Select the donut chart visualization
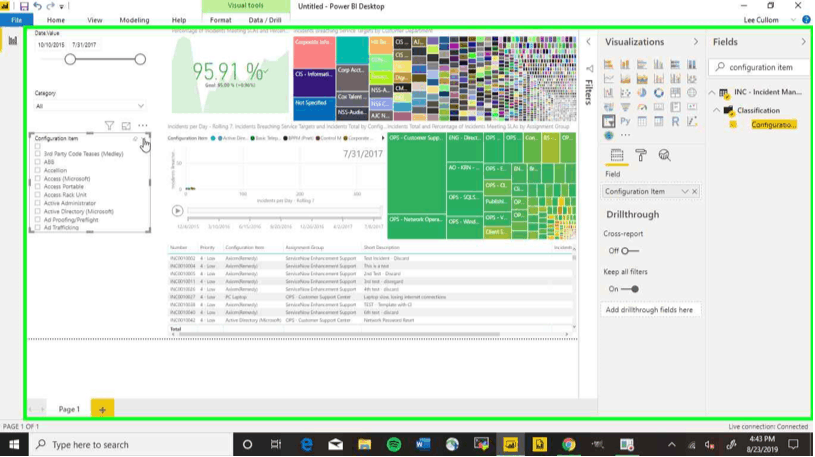Image resolution: width=815 pixels, height=457 pixels. 659,93
